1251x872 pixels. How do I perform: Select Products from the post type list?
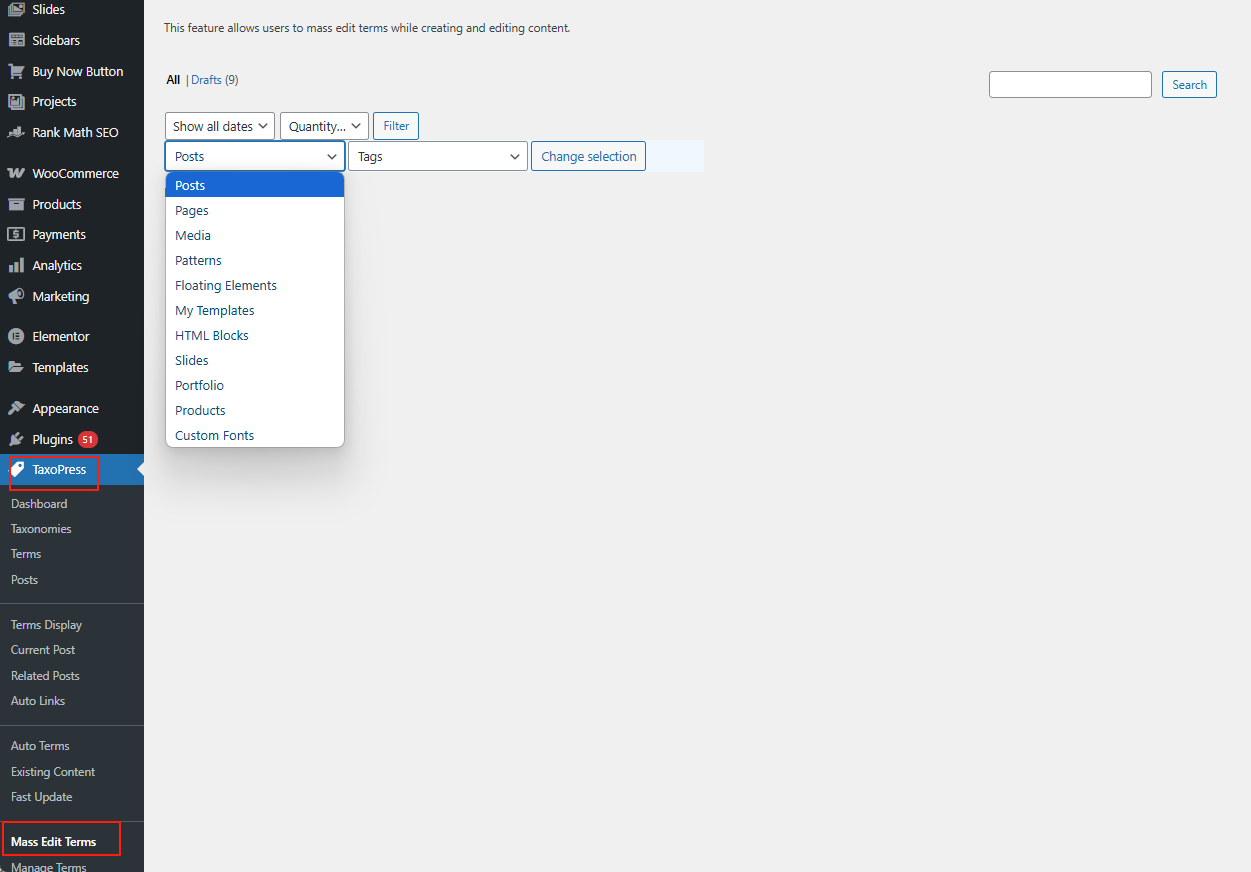(200, 411)
